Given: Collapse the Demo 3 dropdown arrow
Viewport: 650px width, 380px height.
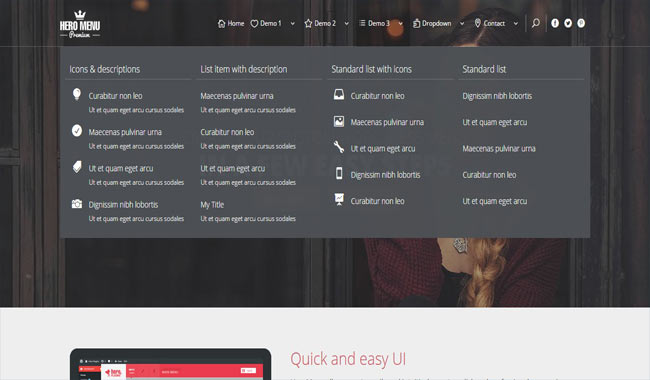Looking at the screenshot, I should pyautogui.click(x=400, y=24).
